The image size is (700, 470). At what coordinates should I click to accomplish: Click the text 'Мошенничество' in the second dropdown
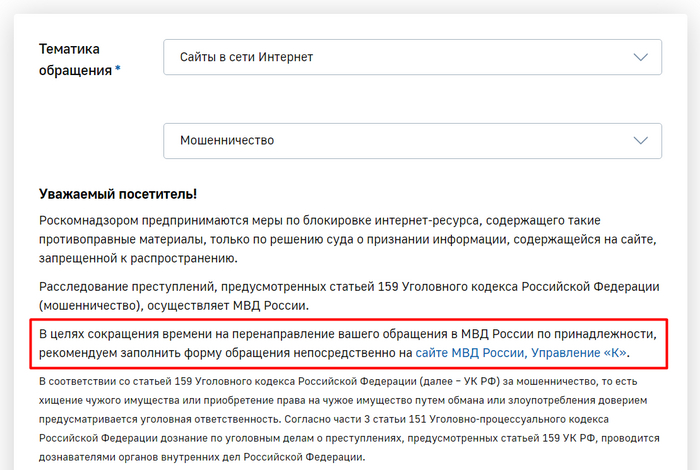click(x=226, y=141)
